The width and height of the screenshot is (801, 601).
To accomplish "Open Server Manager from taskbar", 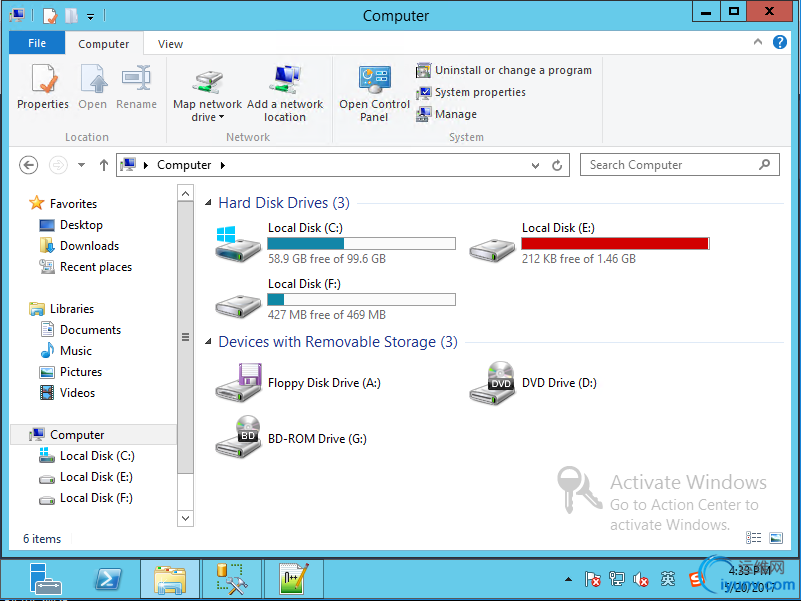I will point(44,579).
